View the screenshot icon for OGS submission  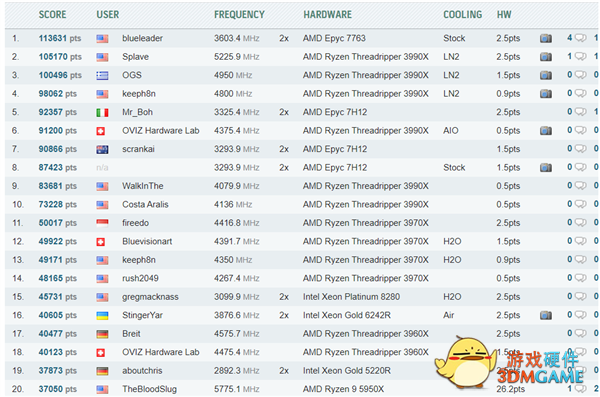pos(546,75)
